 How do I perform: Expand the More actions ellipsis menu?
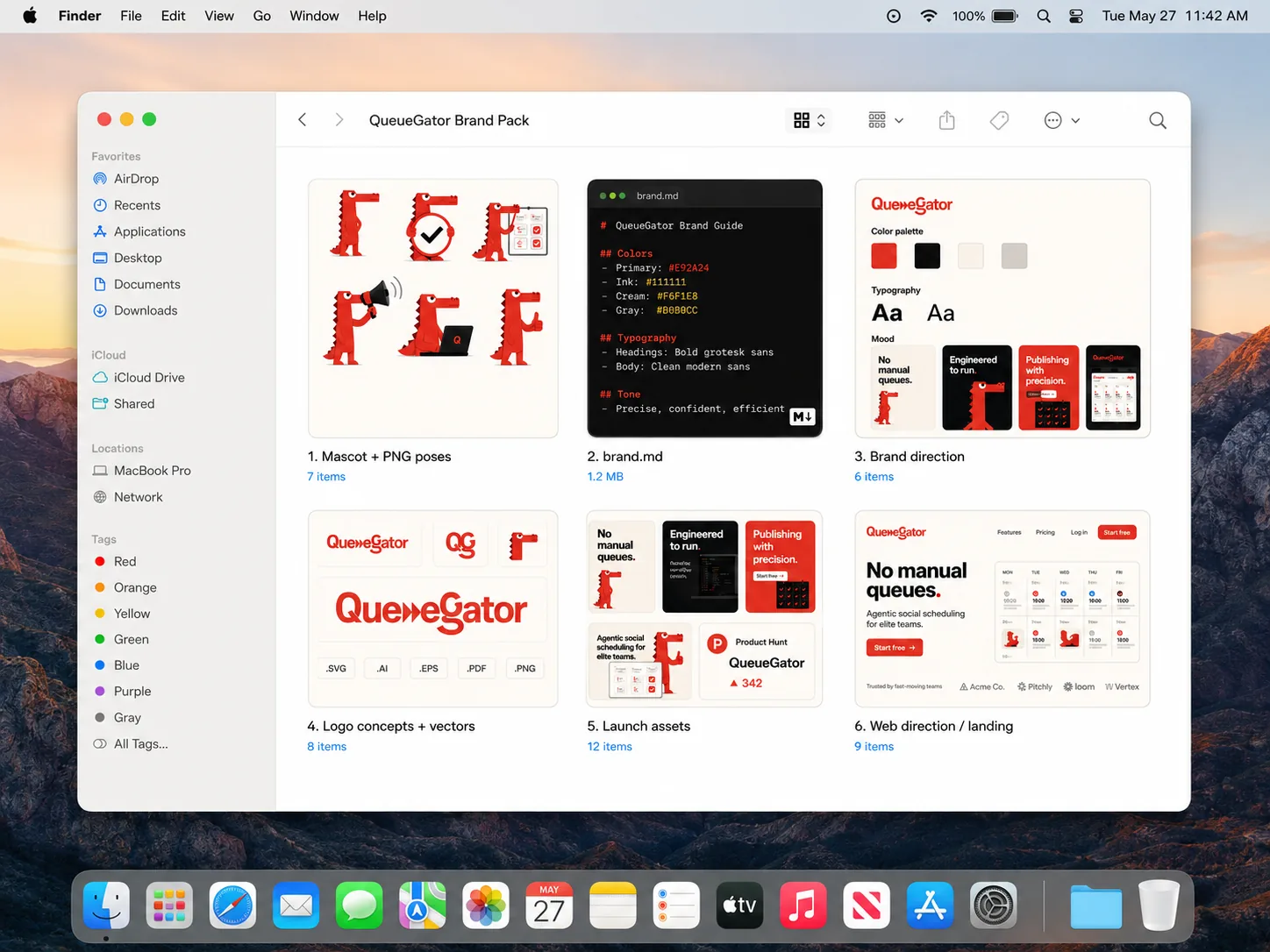tap(1061, 120)
